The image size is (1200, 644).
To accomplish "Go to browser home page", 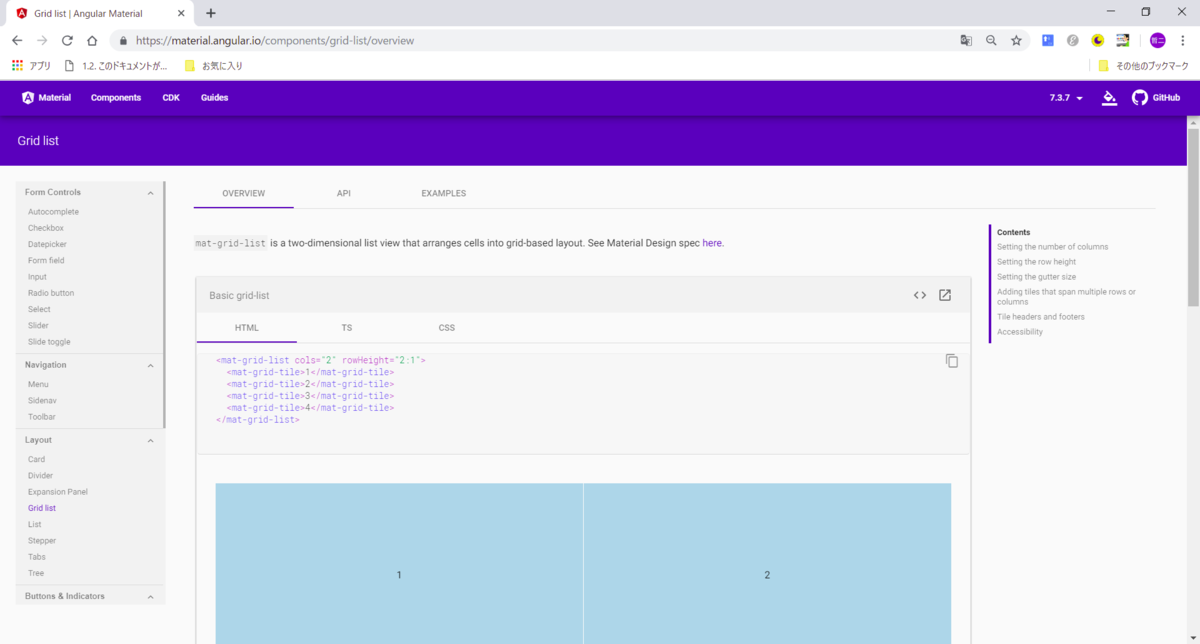I will click(x=92, y=41).
